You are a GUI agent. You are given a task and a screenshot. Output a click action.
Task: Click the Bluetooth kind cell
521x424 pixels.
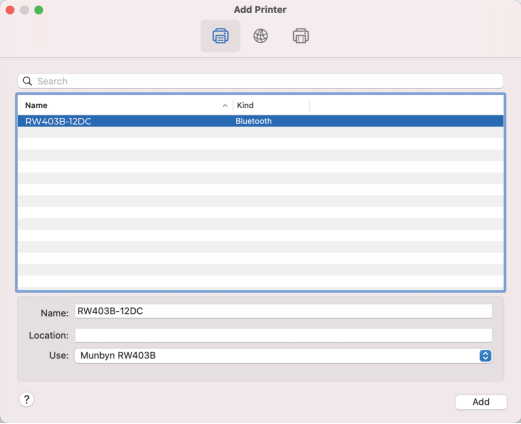[253, 121]
